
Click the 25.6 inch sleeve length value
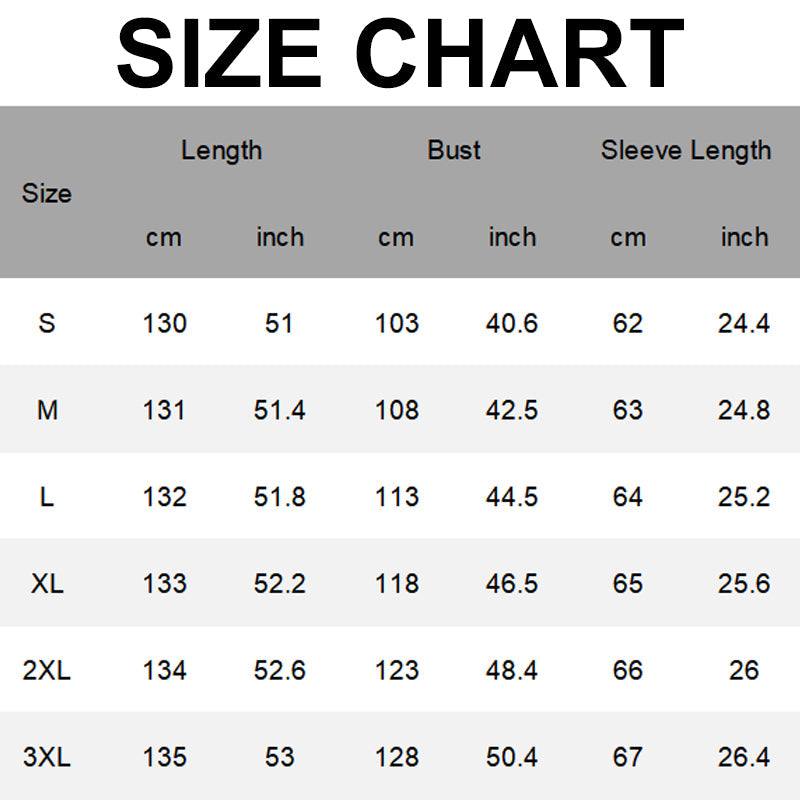point(744,583)
